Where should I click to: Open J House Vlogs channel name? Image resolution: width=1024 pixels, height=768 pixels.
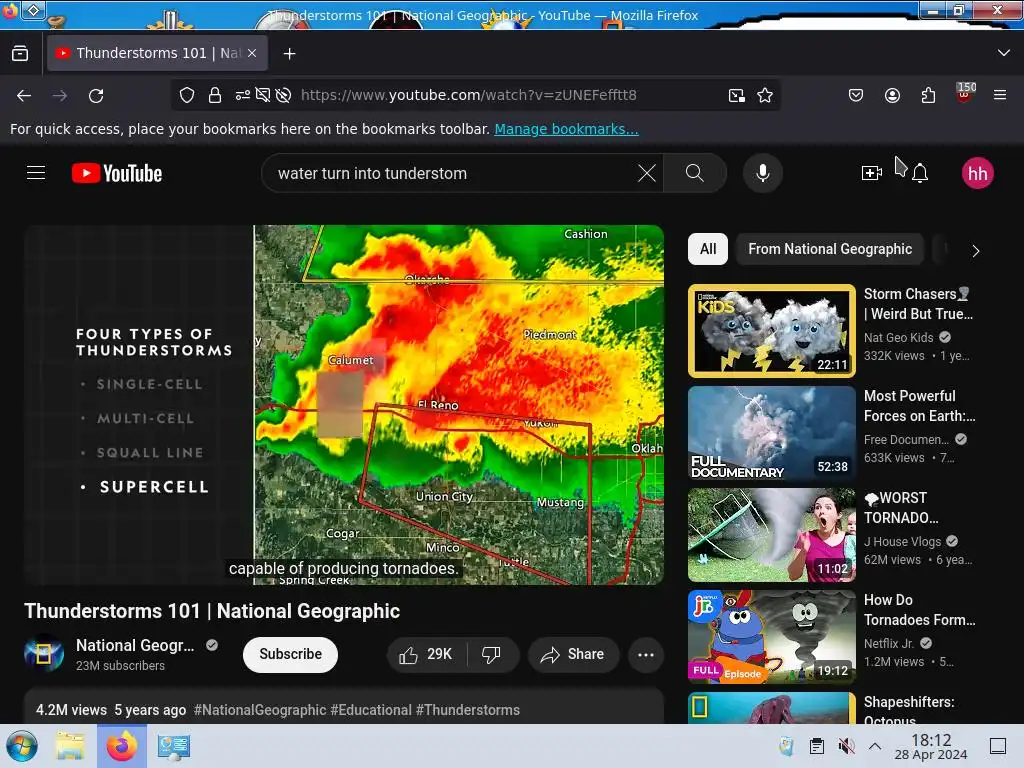pos(903,541)
